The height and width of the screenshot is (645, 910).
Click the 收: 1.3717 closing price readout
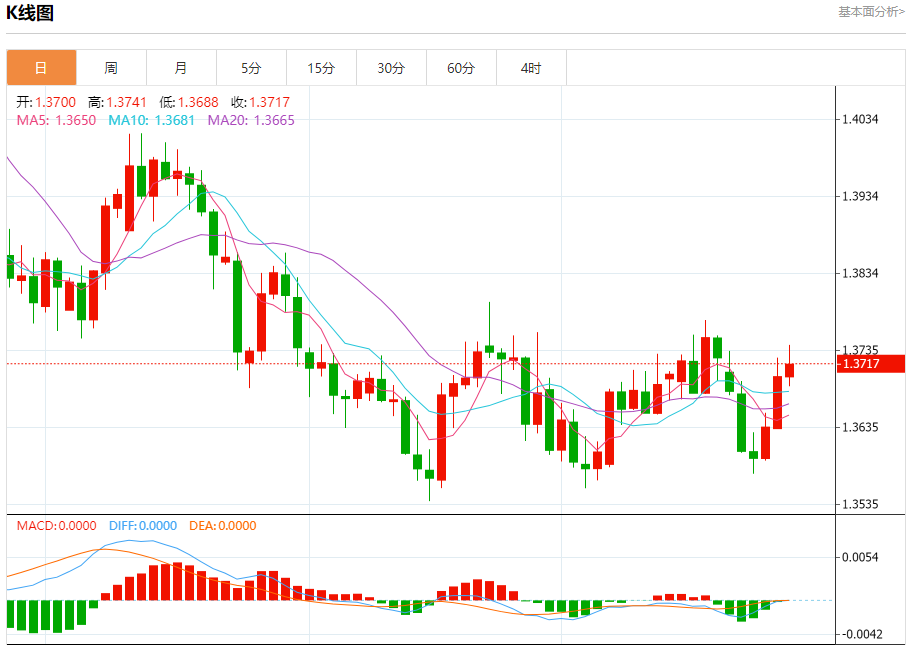[254, 102]
